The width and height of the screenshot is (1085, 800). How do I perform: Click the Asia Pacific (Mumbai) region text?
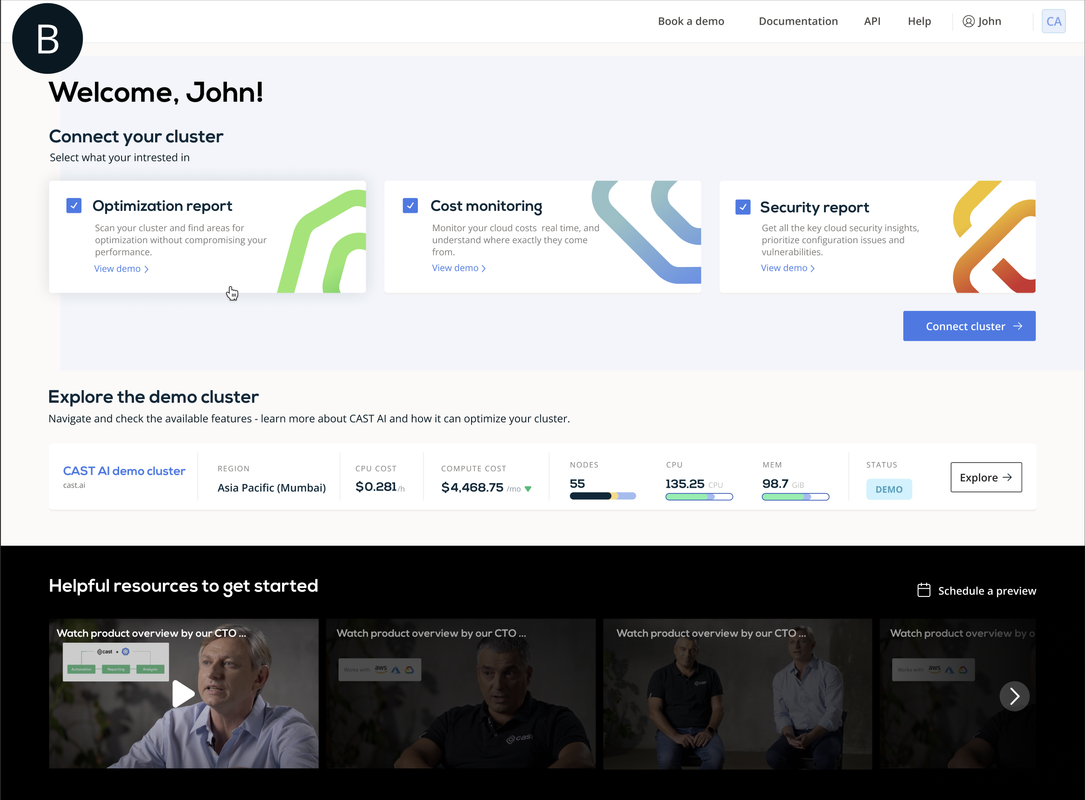(271, 488)
